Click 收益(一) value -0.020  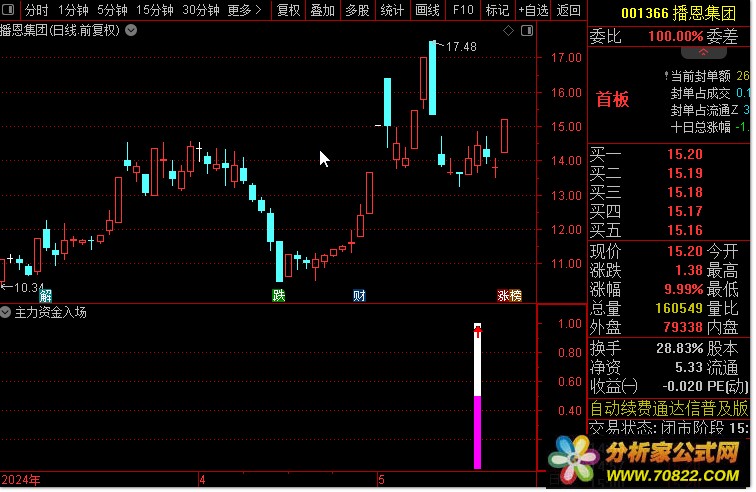pyautogui.click(x=682, y=386)
